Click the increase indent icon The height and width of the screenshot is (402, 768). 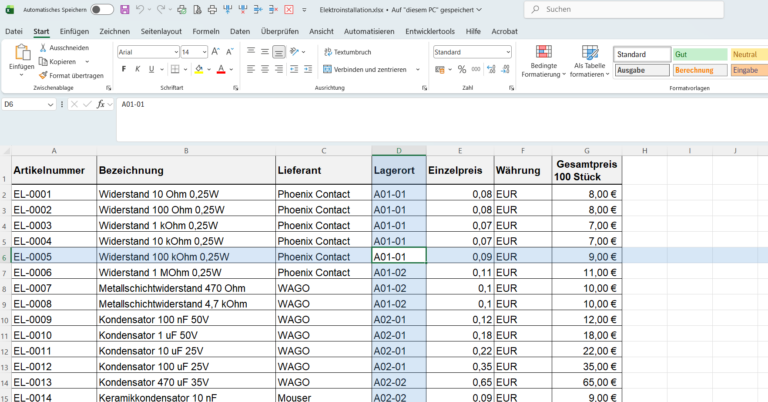(x=308, y=69)
